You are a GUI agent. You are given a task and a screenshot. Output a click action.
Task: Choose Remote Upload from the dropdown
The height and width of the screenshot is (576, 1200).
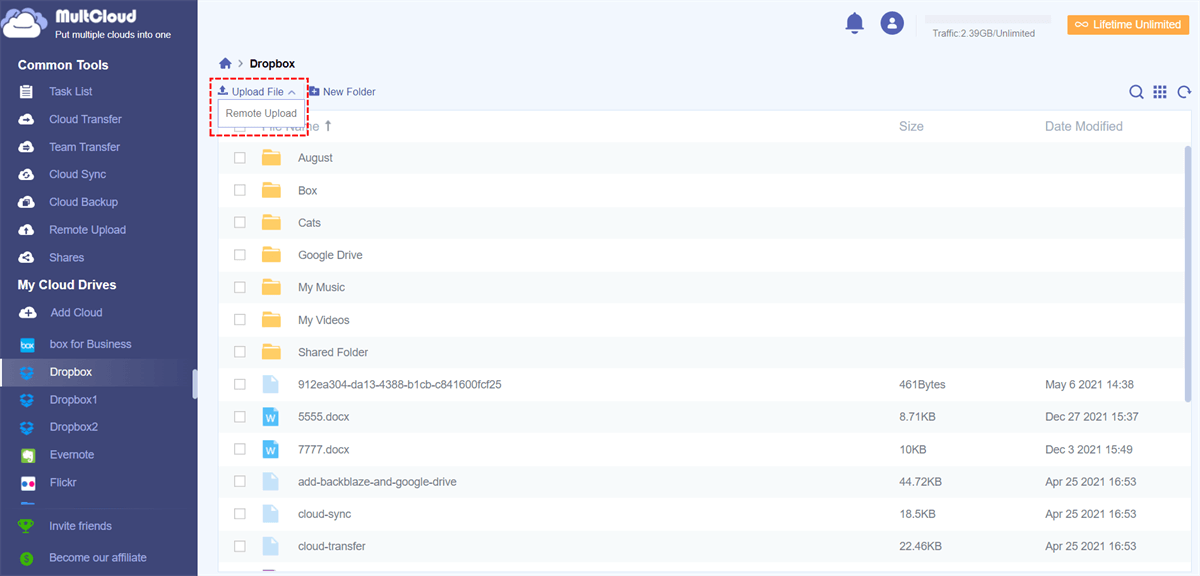click(x=261, y=114)
